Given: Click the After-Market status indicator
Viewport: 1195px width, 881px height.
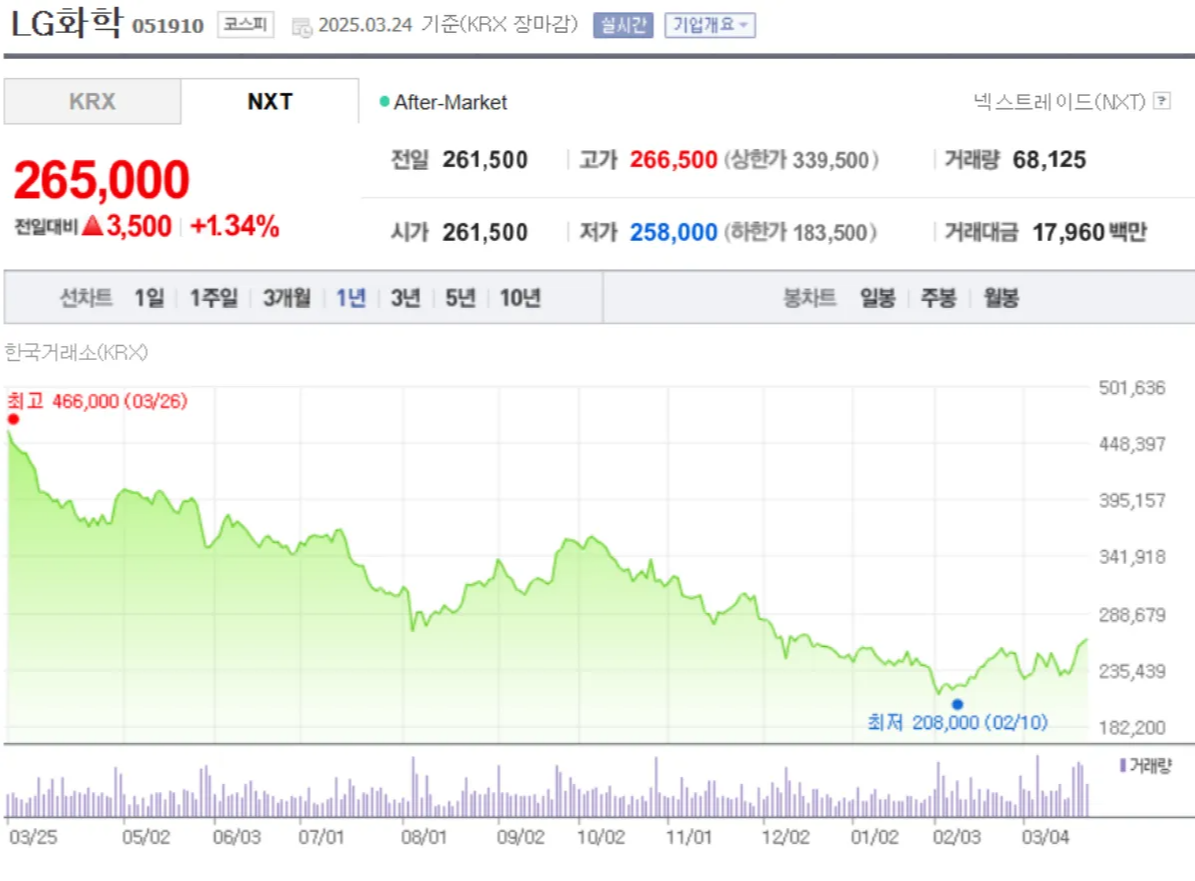Looking at the screenshot, I should point(444,102).
